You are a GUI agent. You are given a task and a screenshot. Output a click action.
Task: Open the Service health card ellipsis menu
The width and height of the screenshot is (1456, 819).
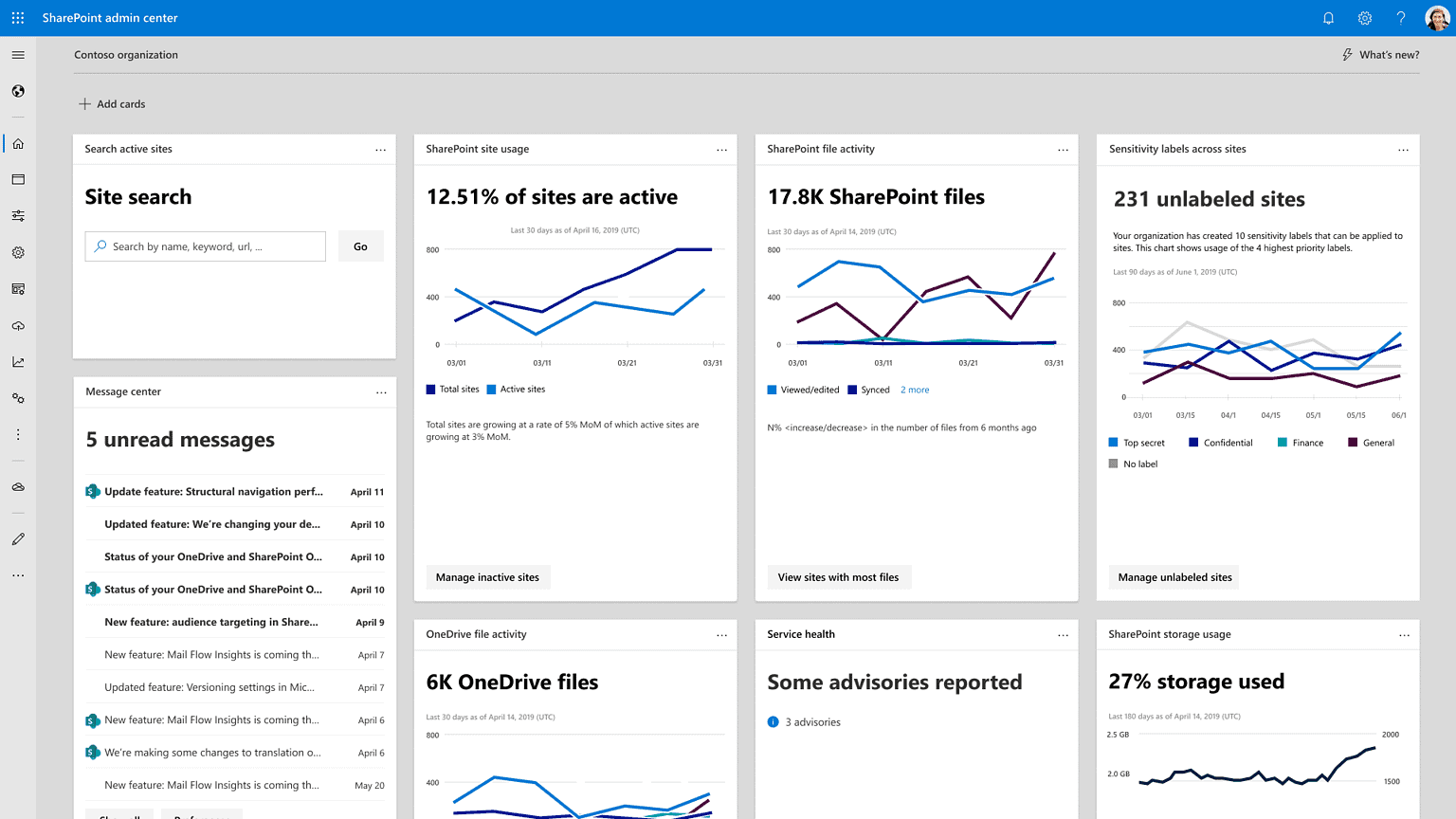point(1063,634)
